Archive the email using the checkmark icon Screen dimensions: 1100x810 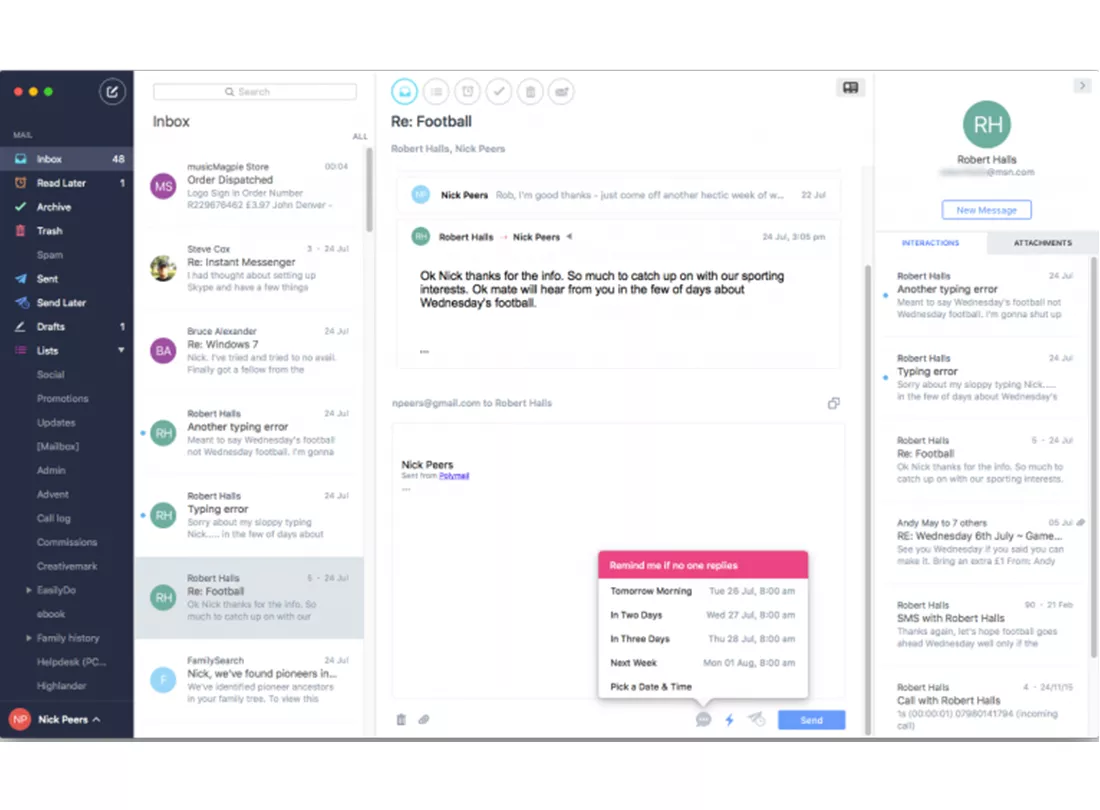498,91
